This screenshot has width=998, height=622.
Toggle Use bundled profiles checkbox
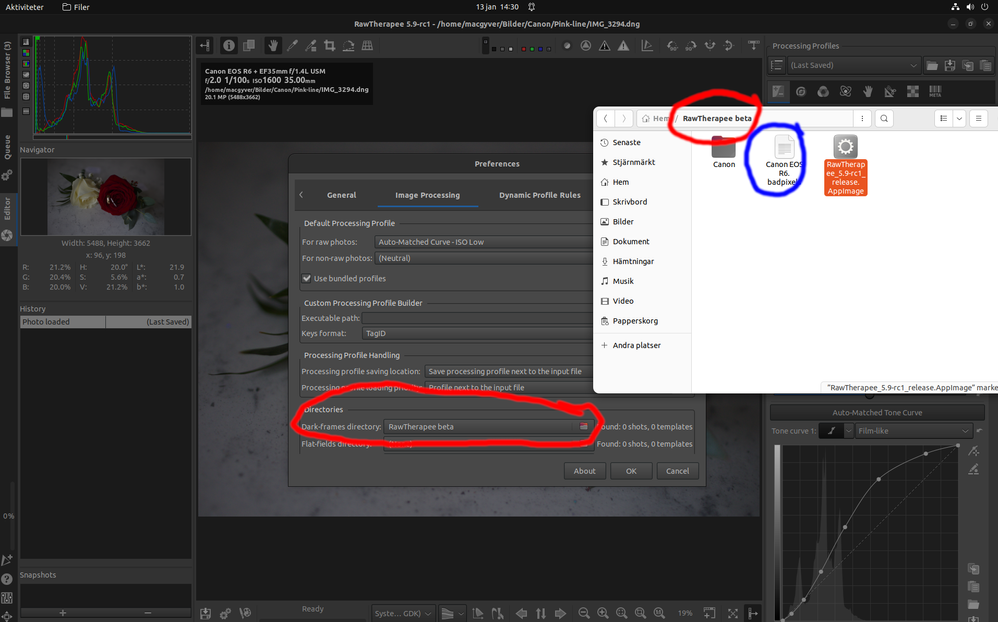[307, 278]
